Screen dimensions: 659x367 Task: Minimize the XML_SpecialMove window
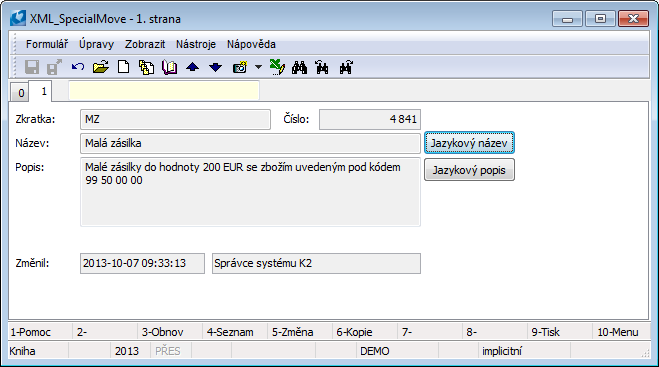[x=567, y=19]
